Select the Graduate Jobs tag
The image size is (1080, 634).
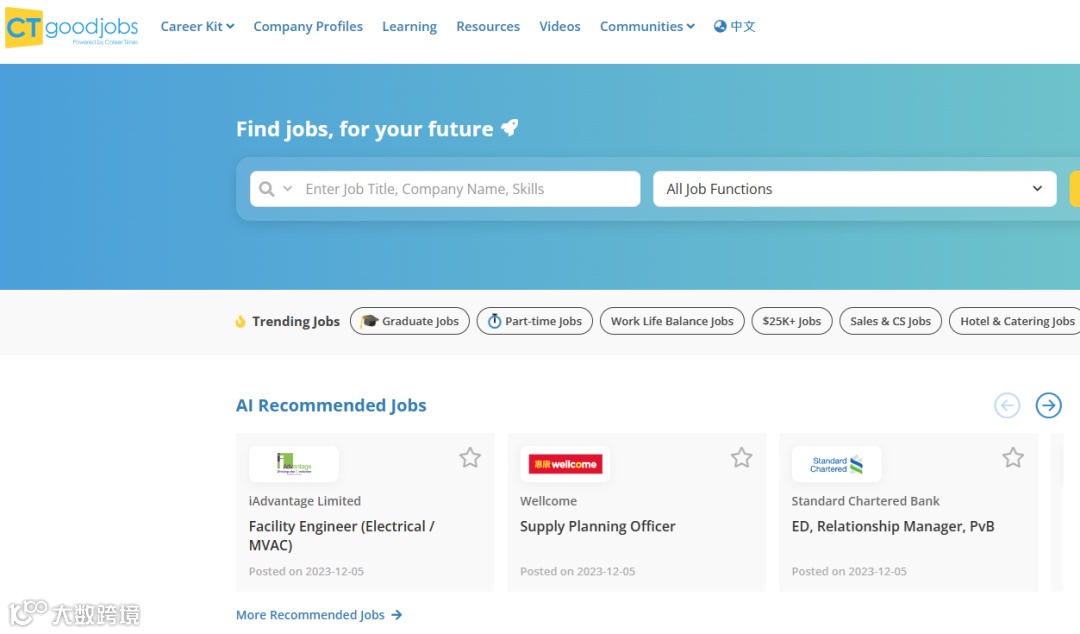410,321
